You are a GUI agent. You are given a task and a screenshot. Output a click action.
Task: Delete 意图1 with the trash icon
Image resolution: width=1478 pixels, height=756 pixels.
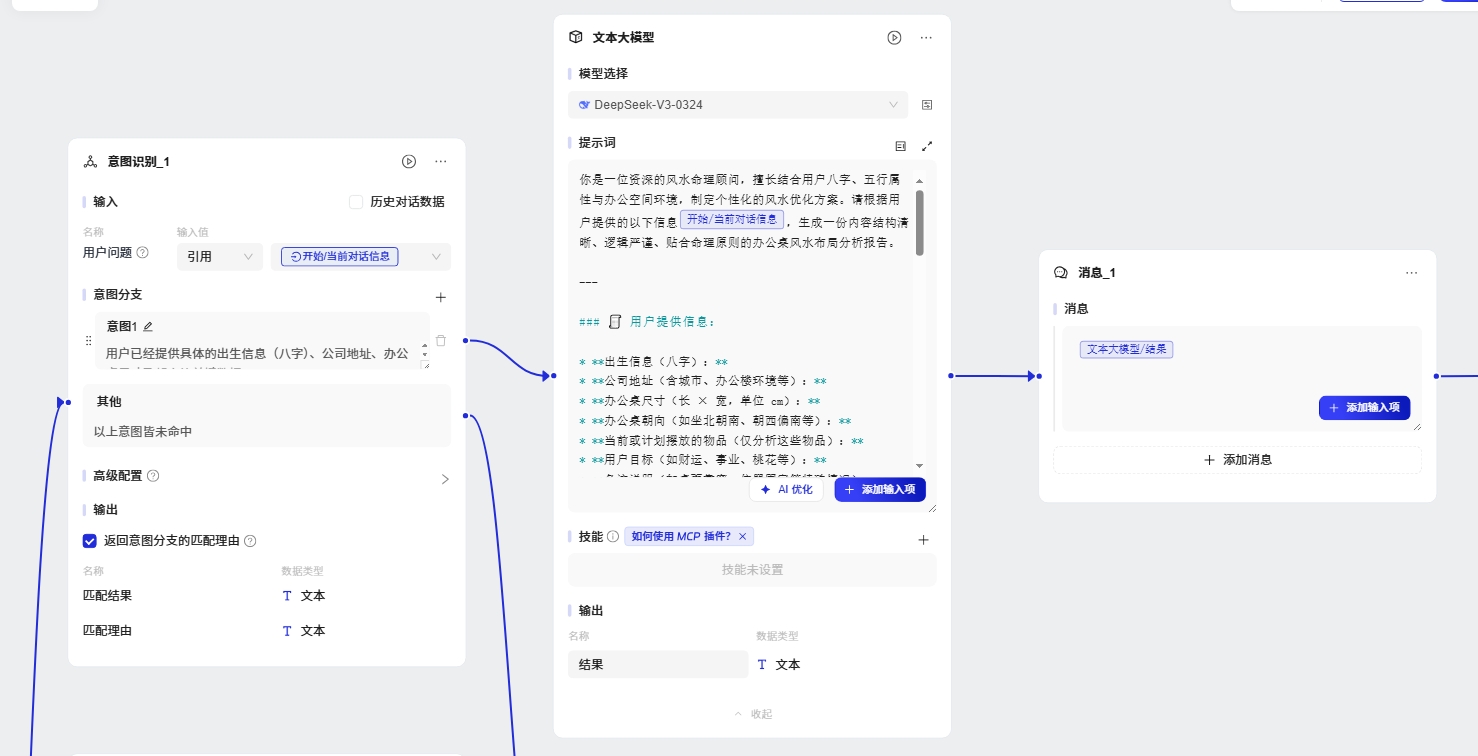click(x=440, y=340)
